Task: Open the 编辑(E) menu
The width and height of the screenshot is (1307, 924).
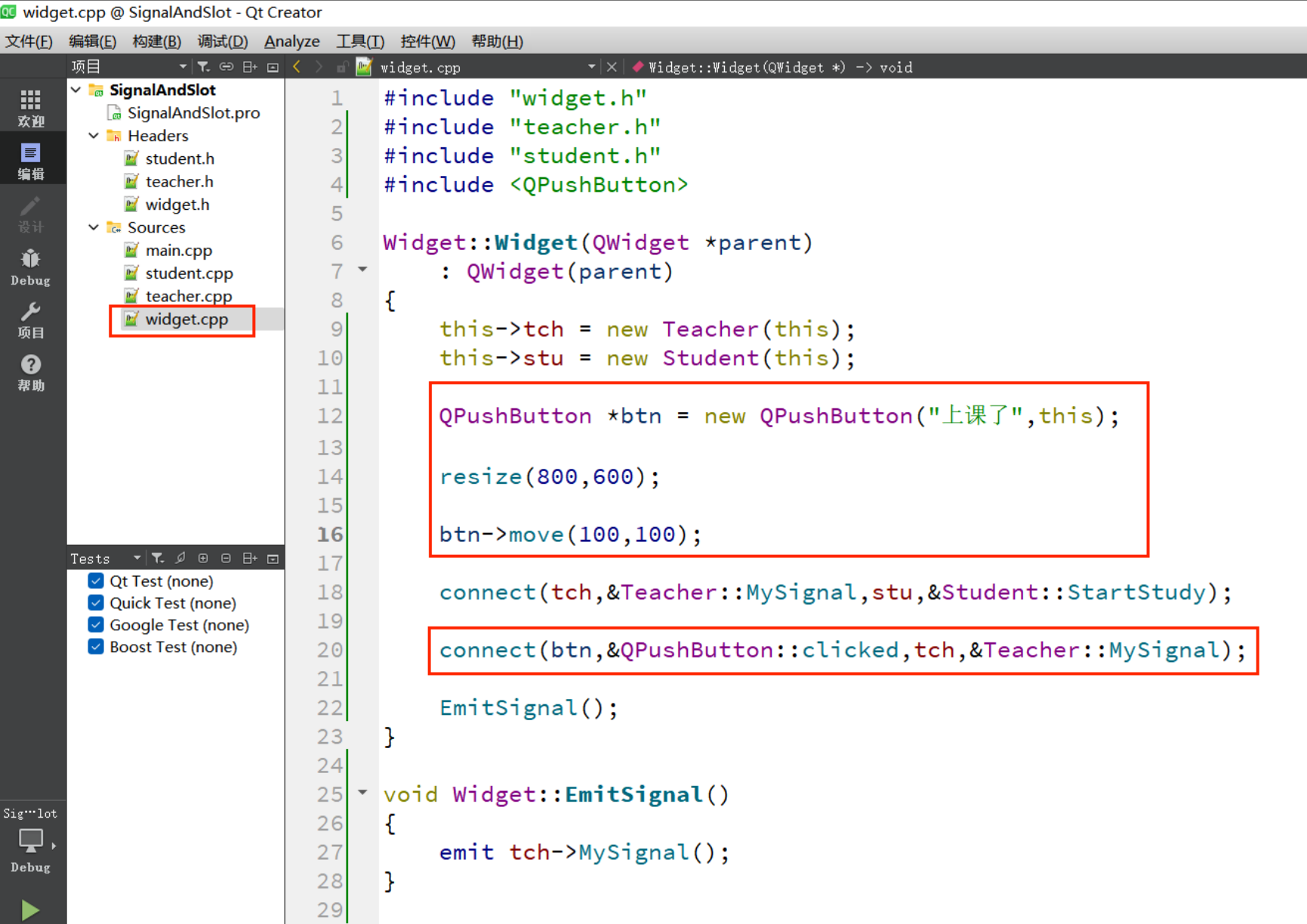Action: [92, 41]
